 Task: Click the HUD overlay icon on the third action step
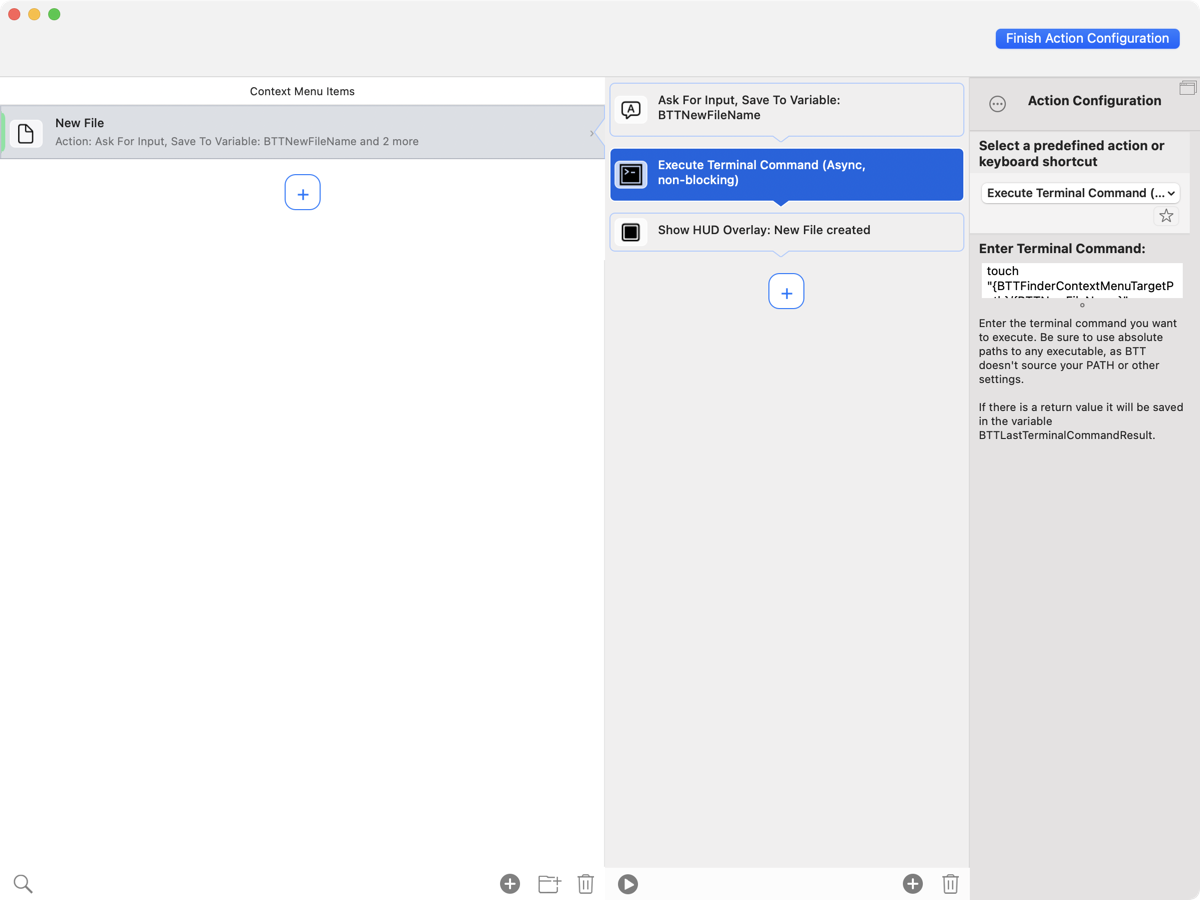[x=631, y=231]
